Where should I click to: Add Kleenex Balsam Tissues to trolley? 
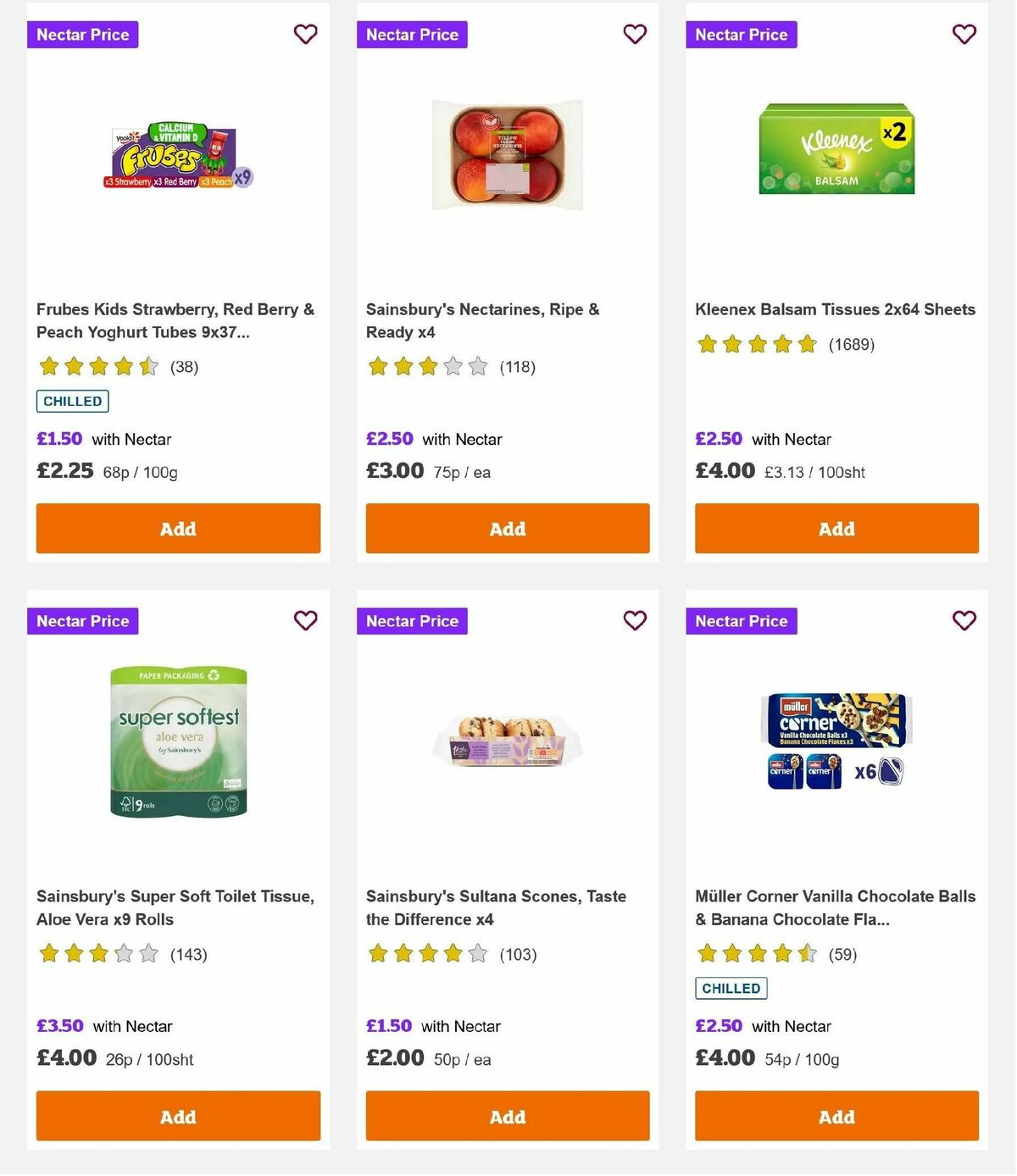pyautogui.click(x=836, y=528)
